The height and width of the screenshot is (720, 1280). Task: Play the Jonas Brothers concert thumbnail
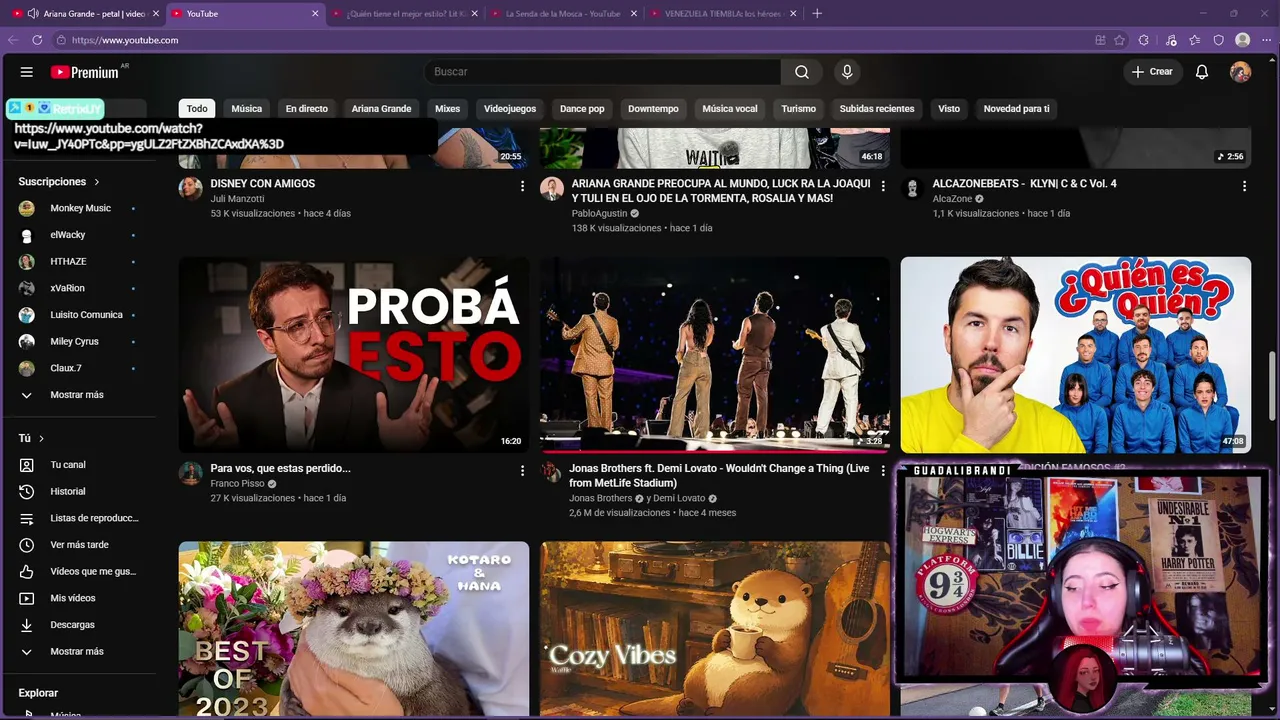click(715, 355)
